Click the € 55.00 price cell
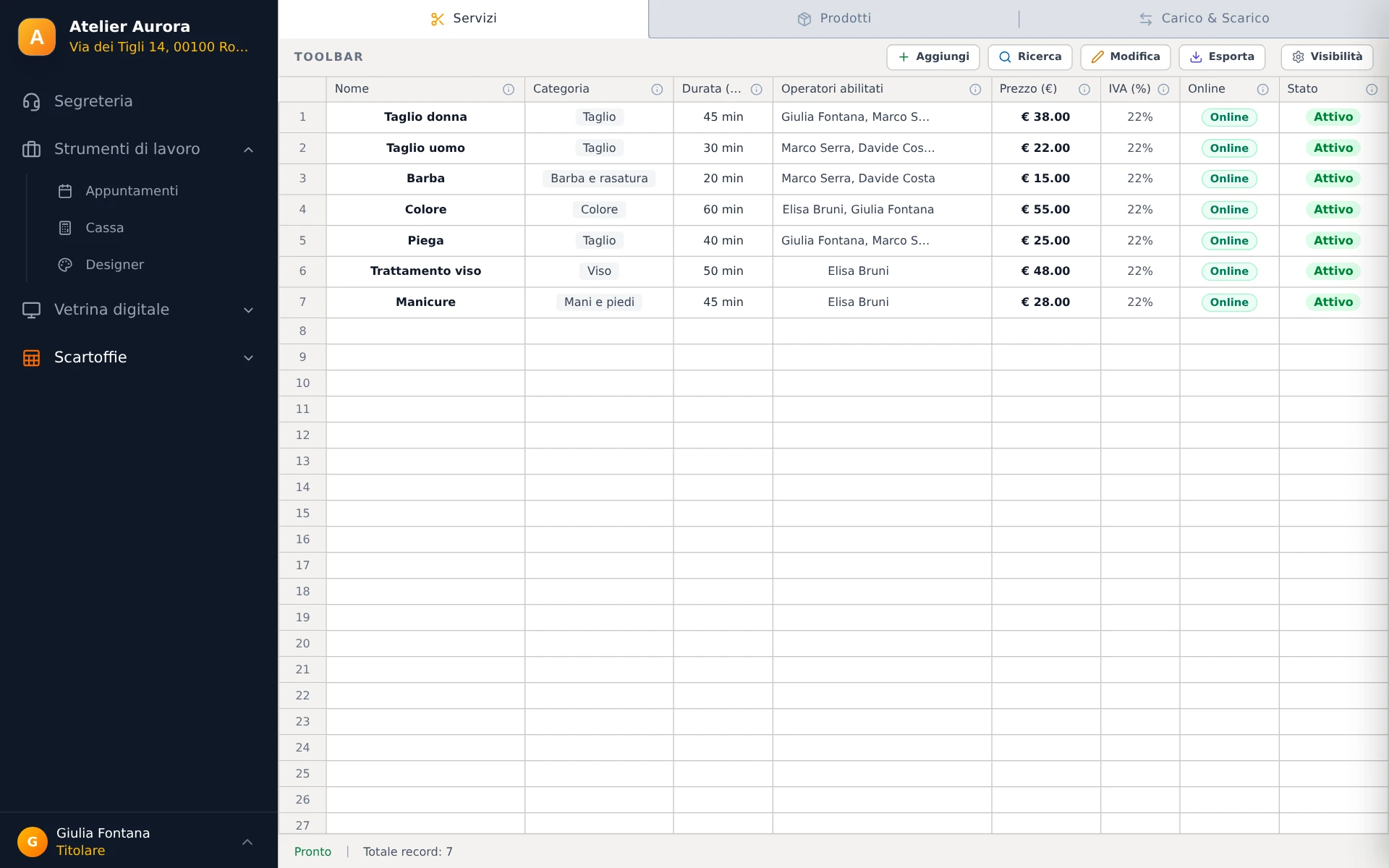Image resolution: width=1389 pixels, height=868 pixels. 1046,210
